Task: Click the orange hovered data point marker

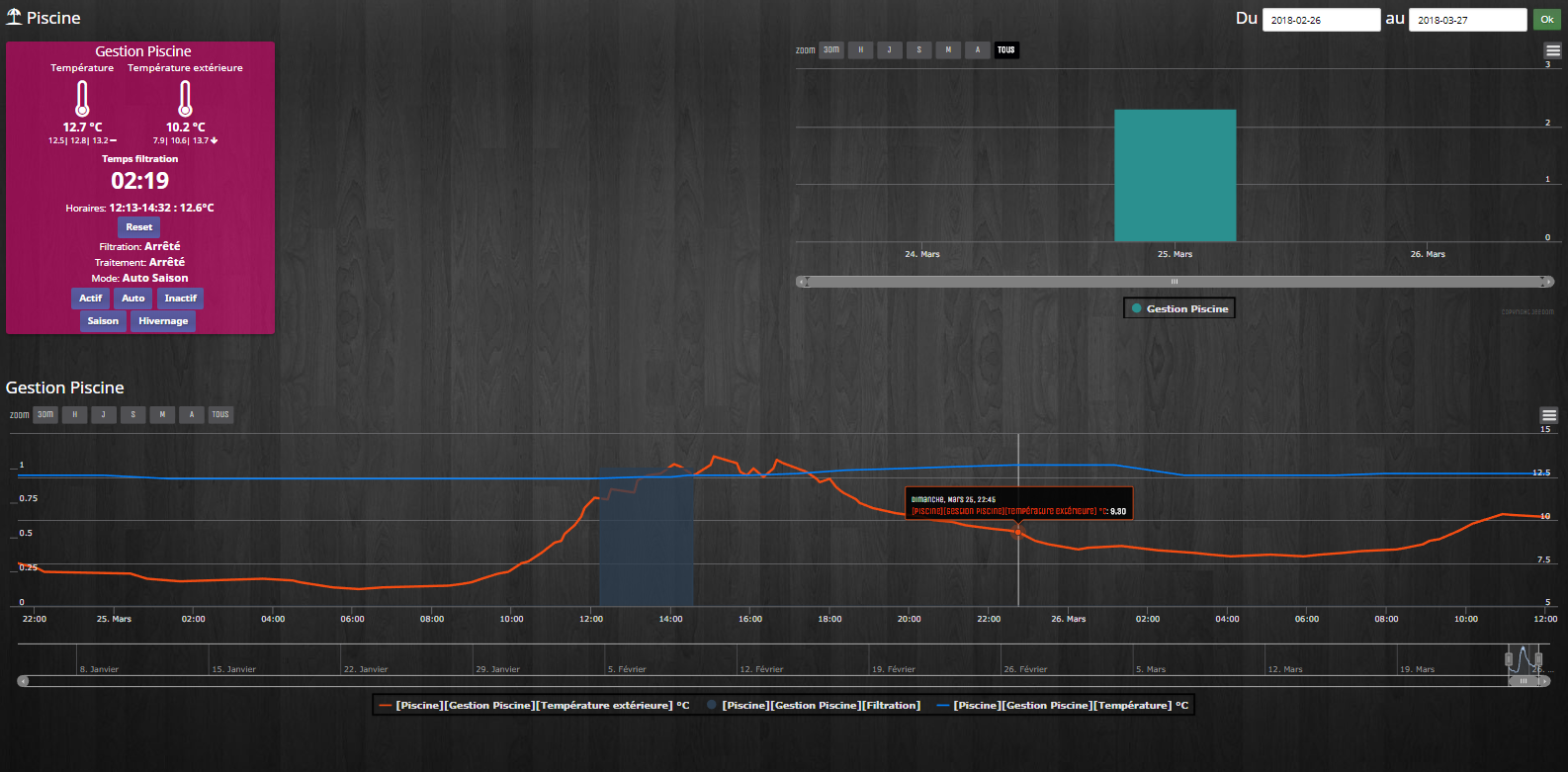Action: pyautogui.click(x=1018, y=533)
